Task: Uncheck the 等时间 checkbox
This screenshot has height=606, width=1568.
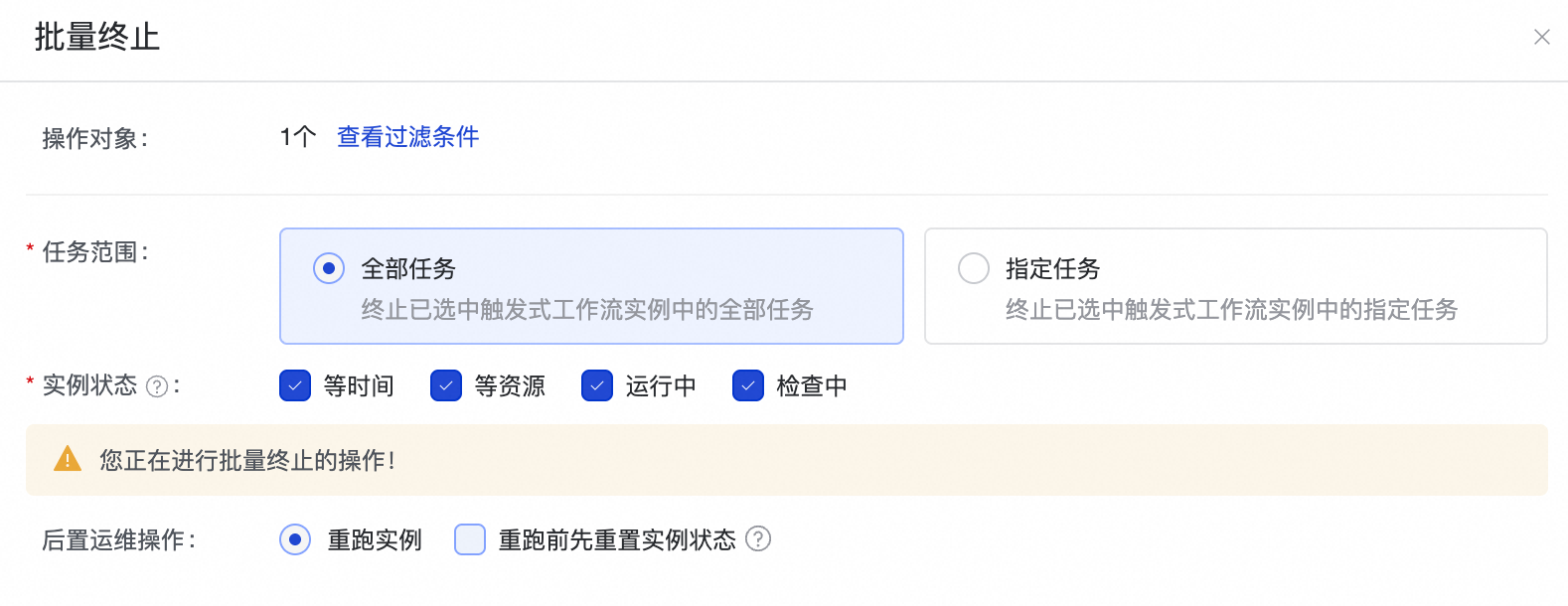Action: [x=295, y=385]
